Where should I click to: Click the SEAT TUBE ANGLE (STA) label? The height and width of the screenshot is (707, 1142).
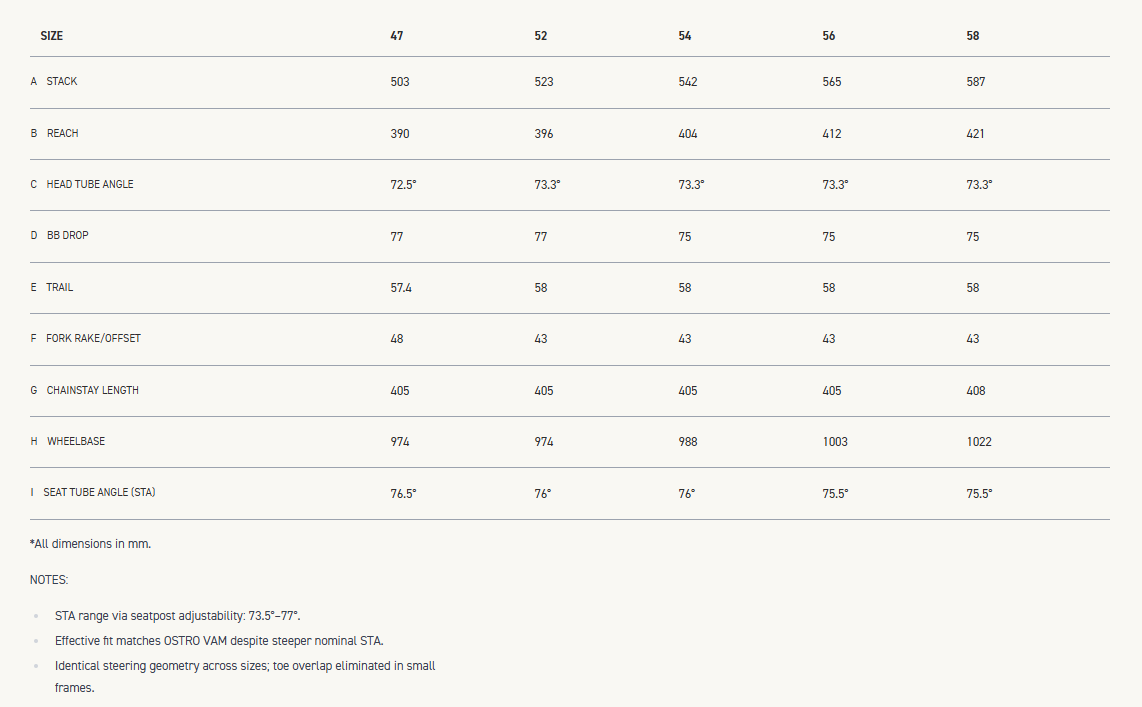point(99,493)
